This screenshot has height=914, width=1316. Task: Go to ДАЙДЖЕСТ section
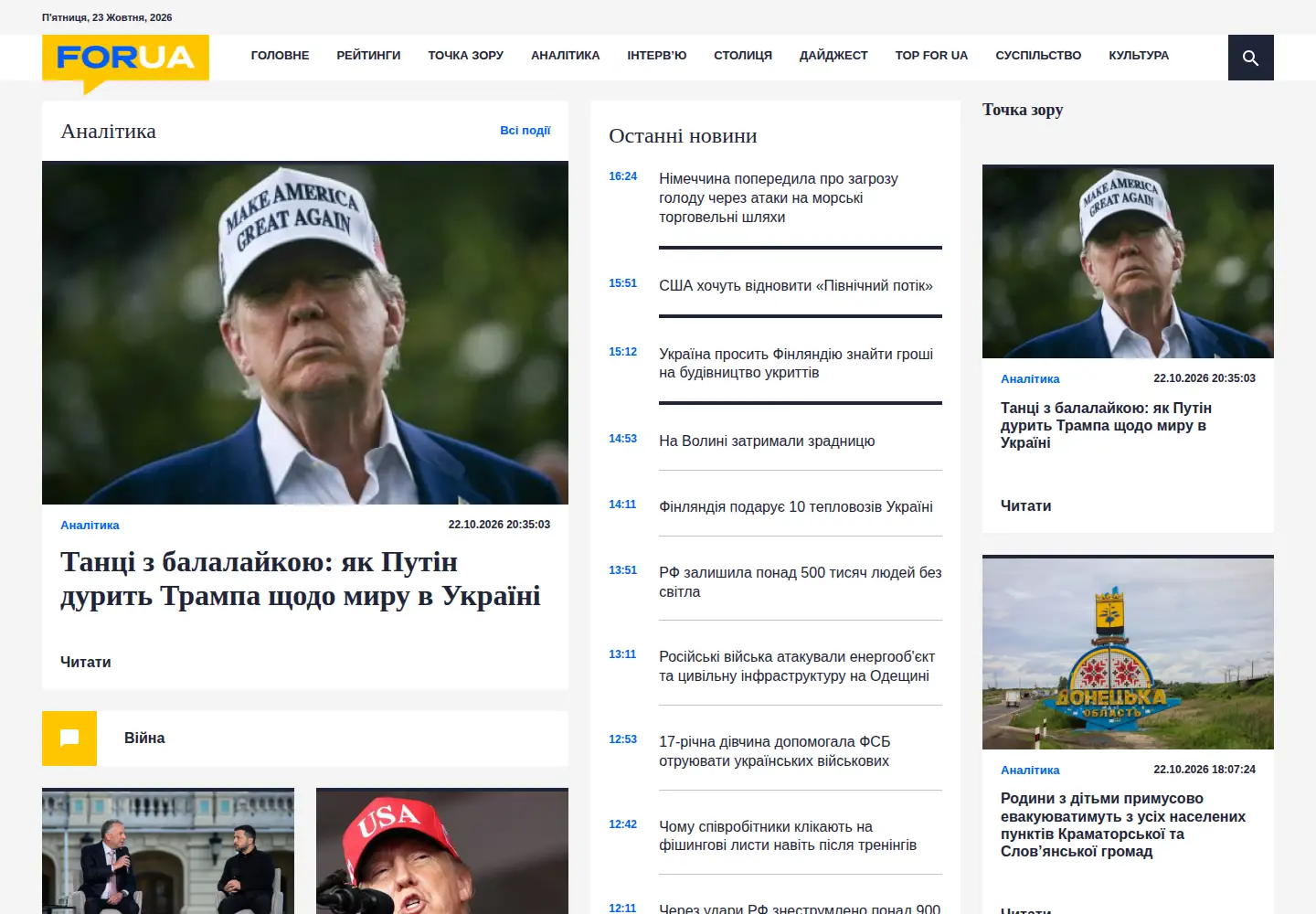(x=833, y=56)
